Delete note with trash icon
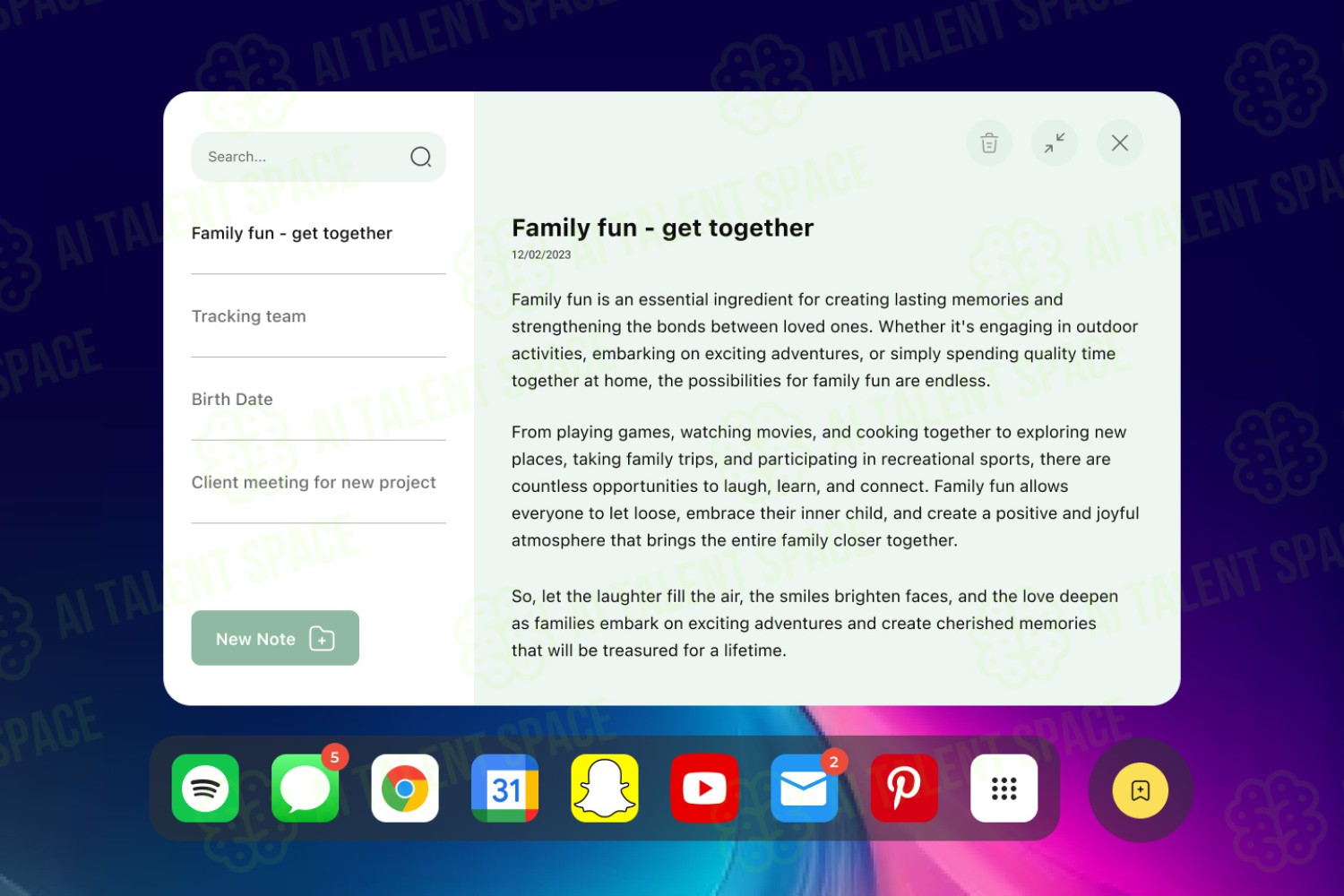 (x=989, y=142)
